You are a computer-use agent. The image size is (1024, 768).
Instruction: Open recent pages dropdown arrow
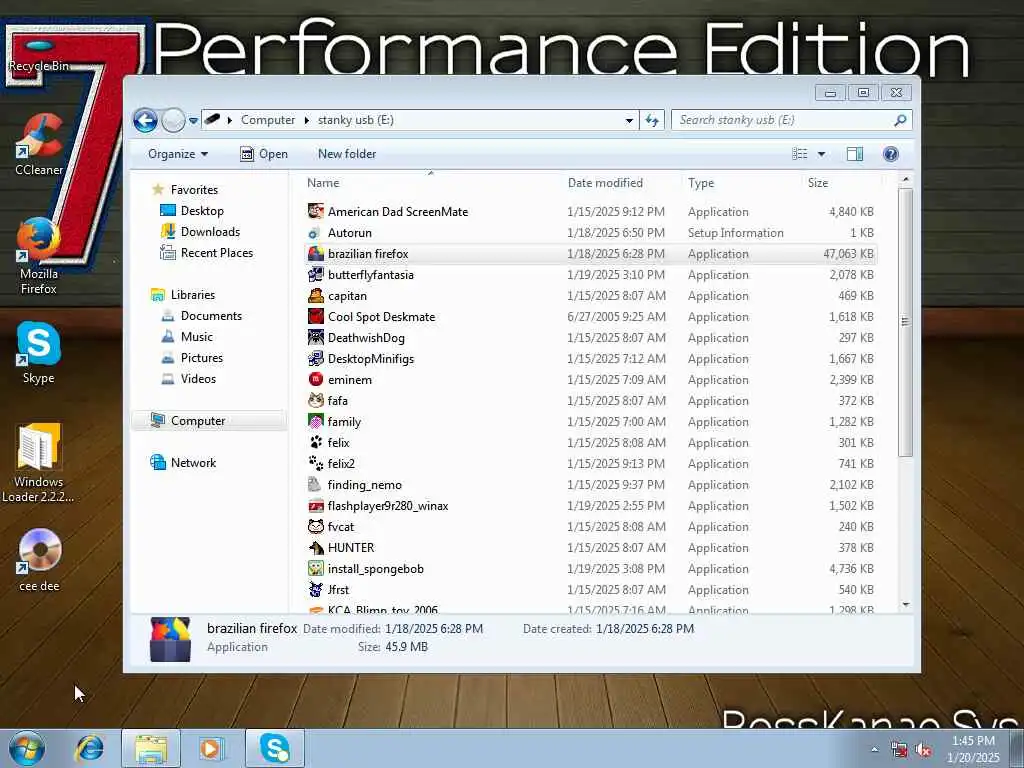[193, 120]
